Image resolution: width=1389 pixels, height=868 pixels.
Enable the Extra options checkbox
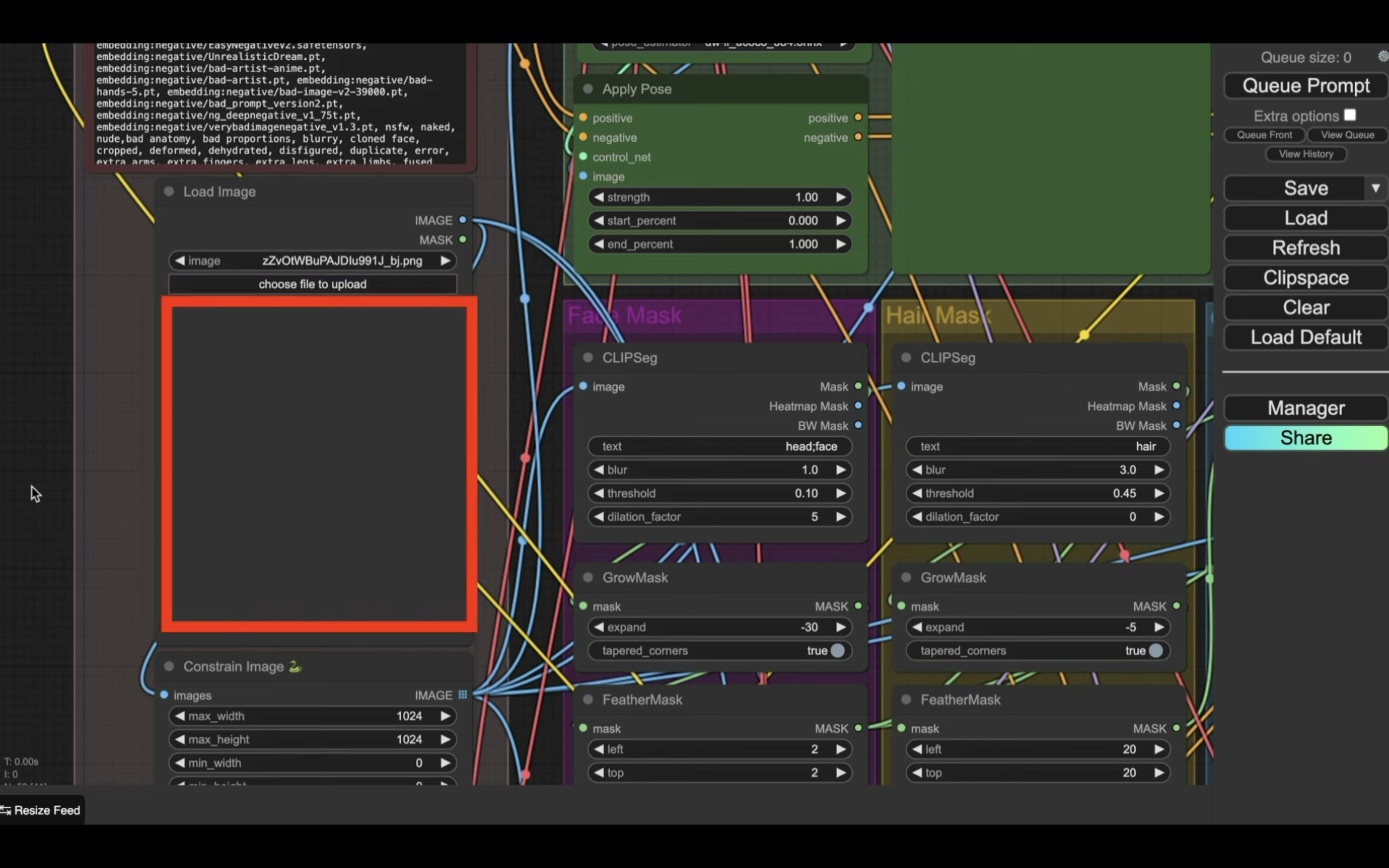click(x=1350, y=115)
